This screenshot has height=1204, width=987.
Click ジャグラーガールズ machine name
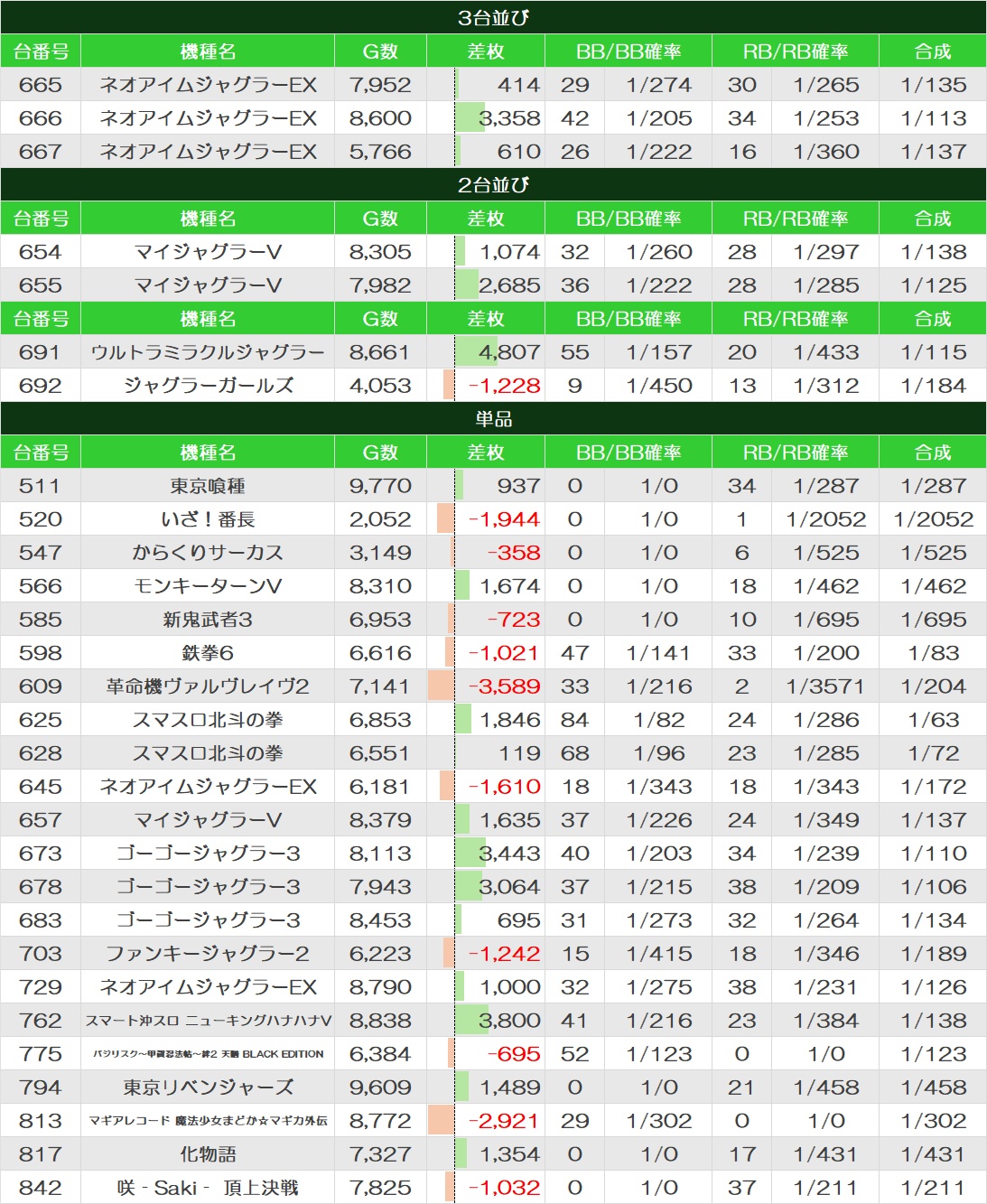coord(208,386)
